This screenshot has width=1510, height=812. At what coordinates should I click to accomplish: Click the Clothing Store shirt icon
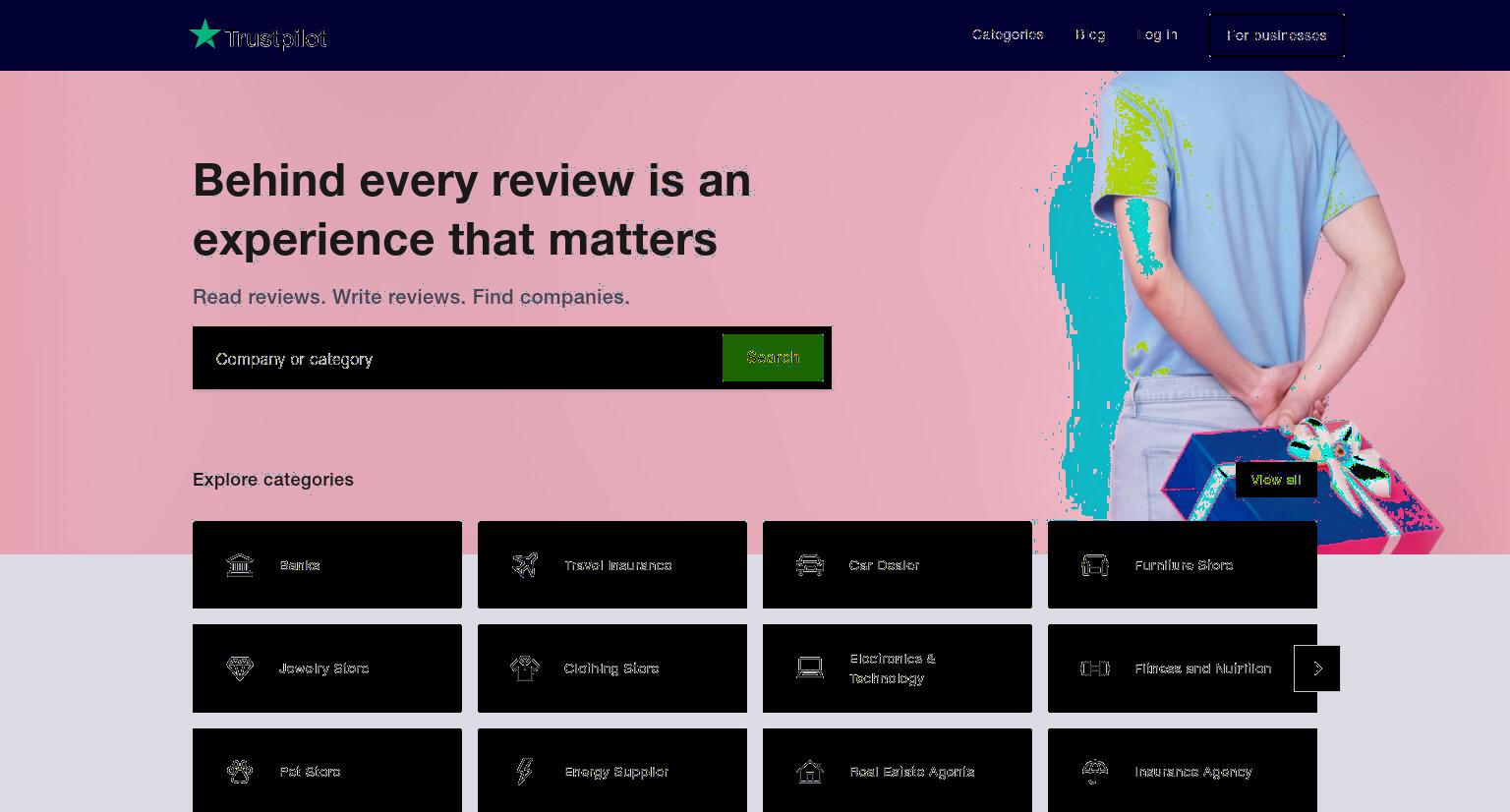525,668
